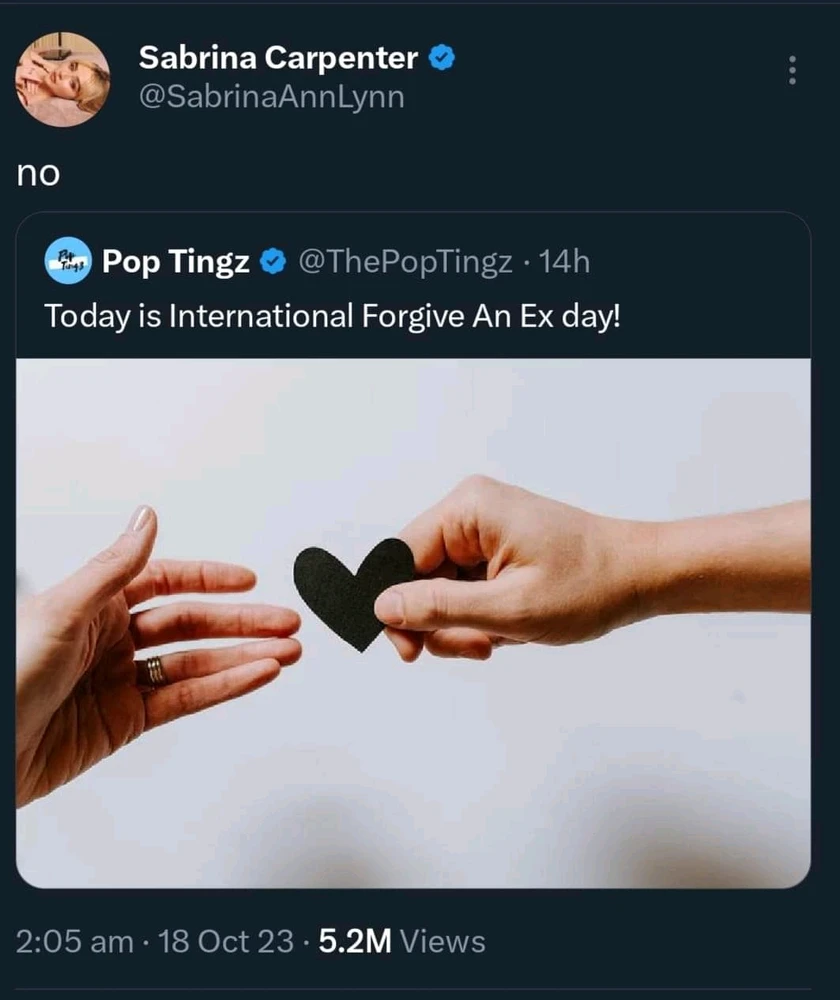Visit the @SabrinaAnnLynn handle

click(271, 98)
